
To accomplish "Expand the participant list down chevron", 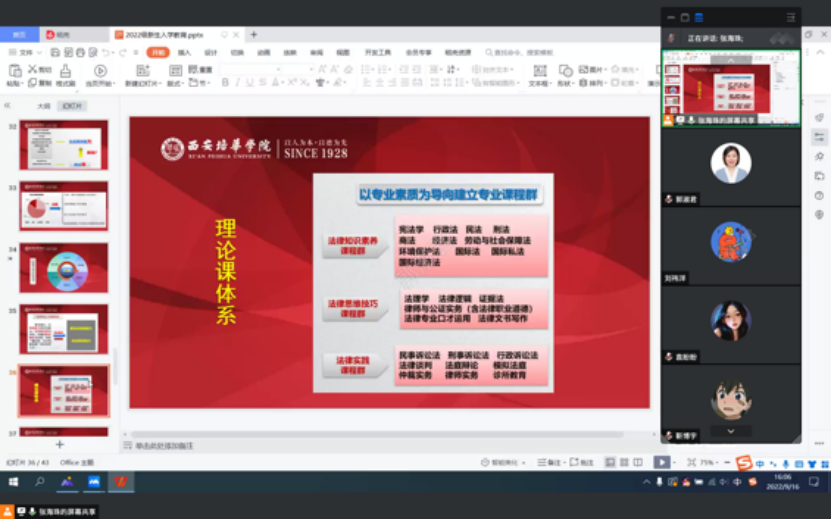I will [731, 431].
